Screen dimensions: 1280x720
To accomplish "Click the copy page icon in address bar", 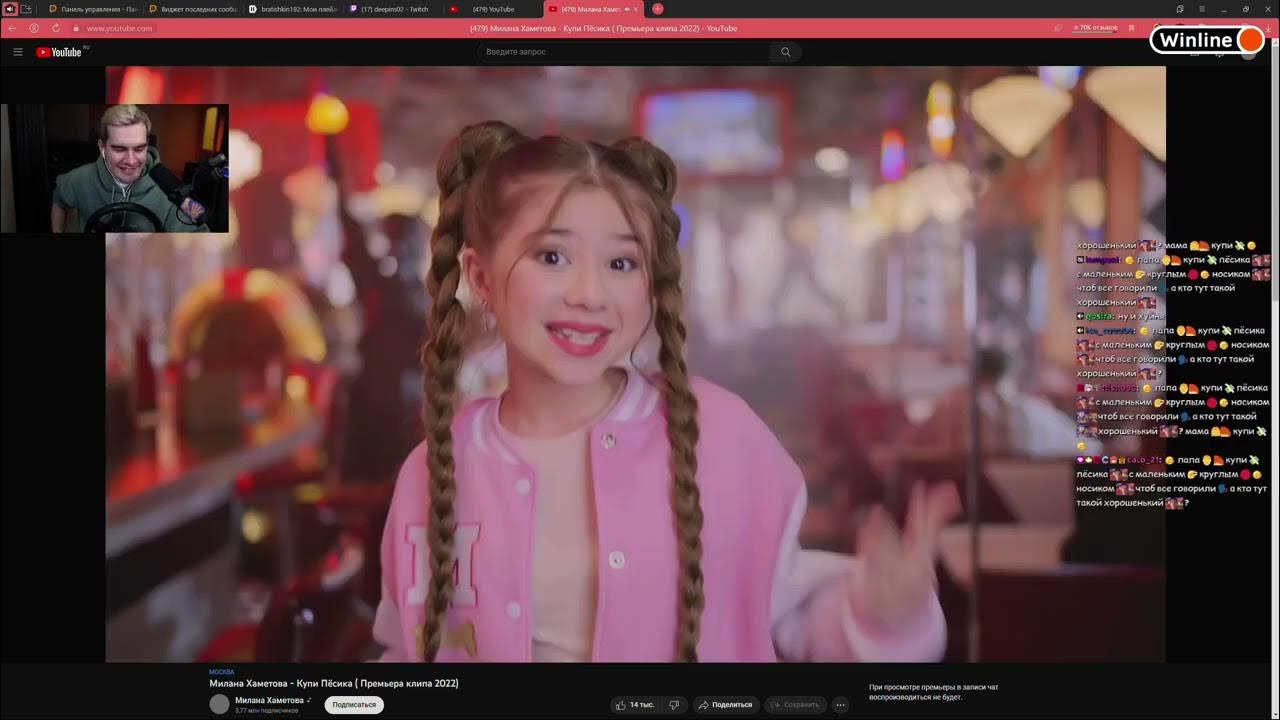I will click(x=1058, y=28).
